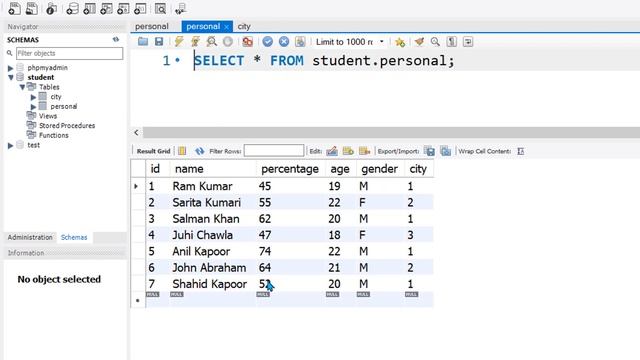The image size is (640, 360).
Task: Insert new row icon in grid toolbar
Action: point(348,151)
